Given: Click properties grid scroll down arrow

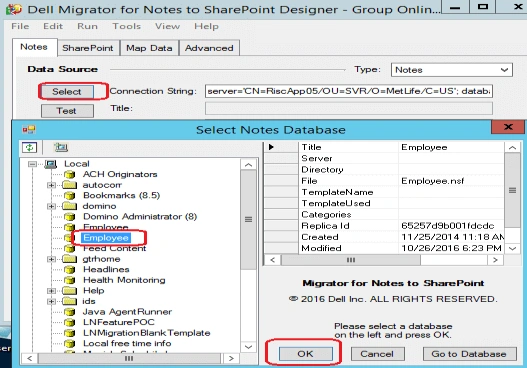Looking at the screenshot, I should click(x=512, y=248).
